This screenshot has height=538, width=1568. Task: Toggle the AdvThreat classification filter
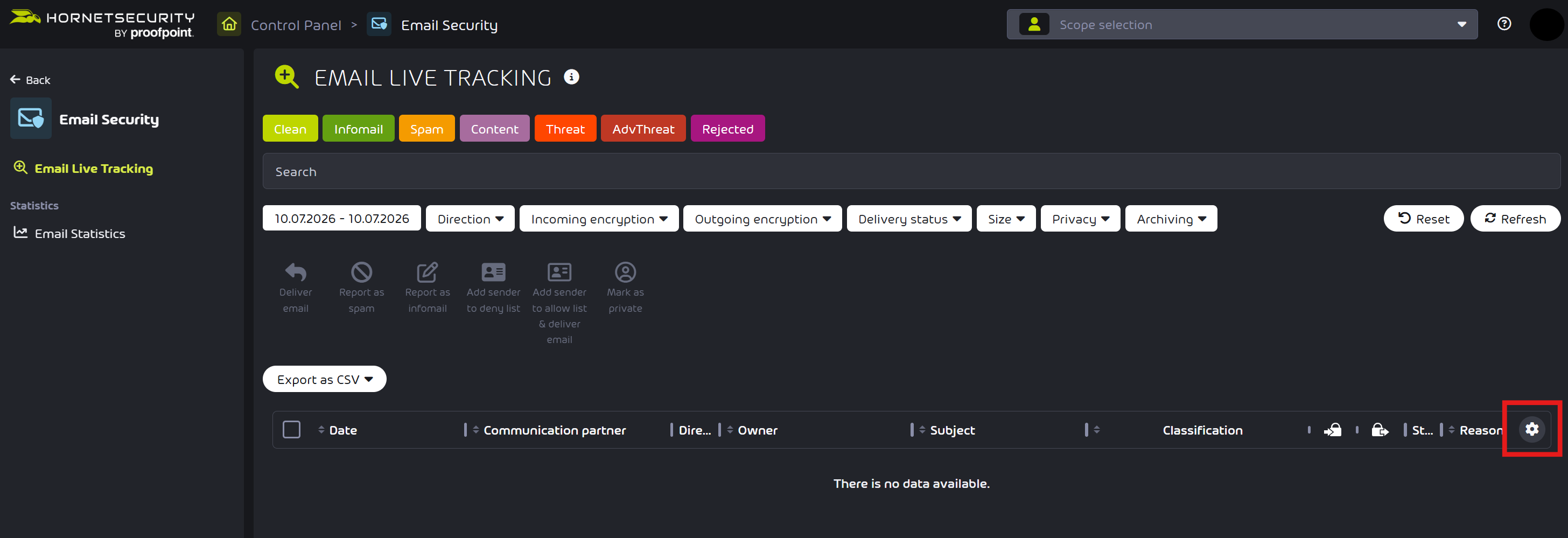click(x=643, y=128)
